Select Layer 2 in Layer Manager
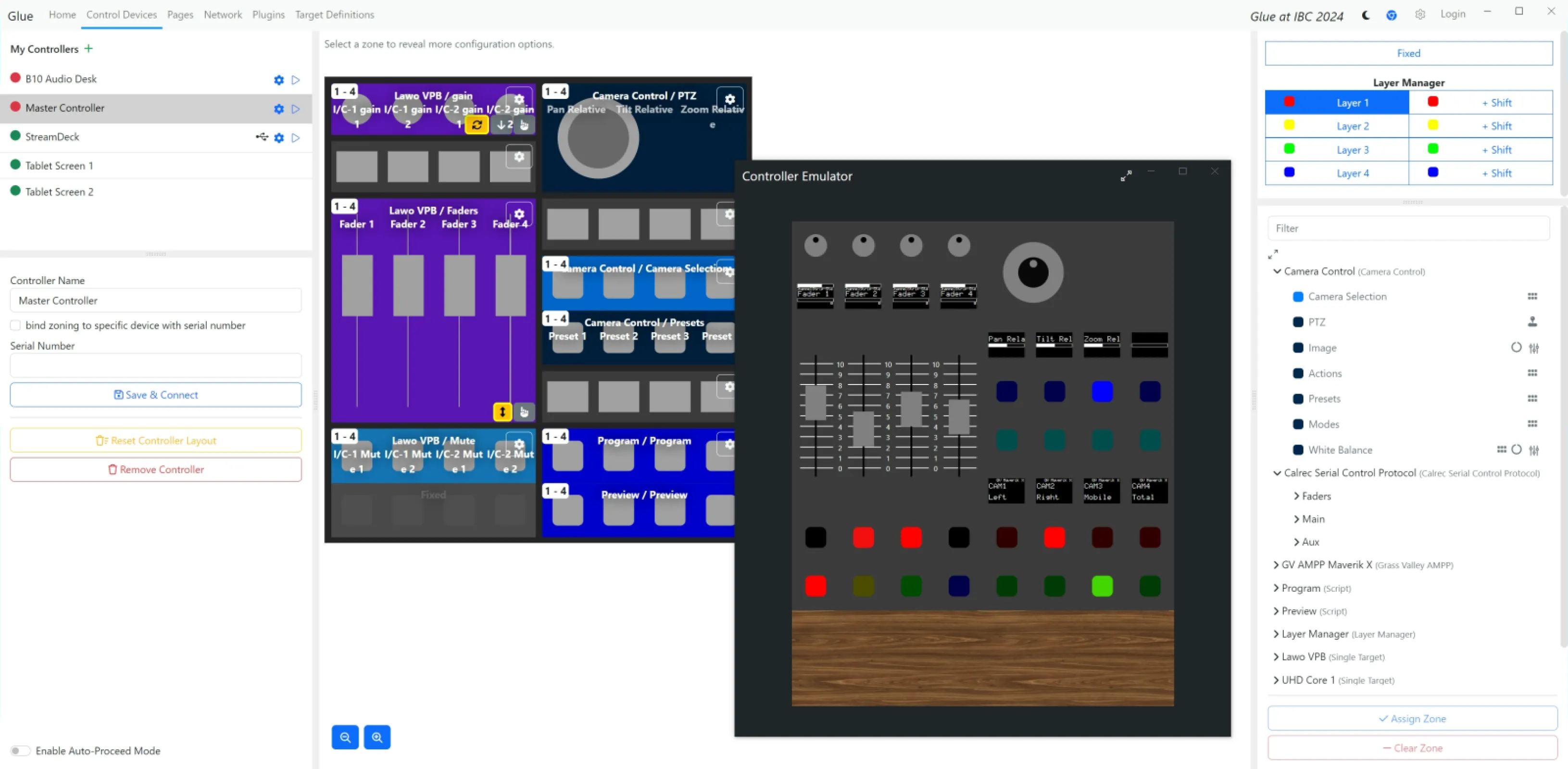The height and width of the screenshot is (769, 1568). [x=1352, y=126]
